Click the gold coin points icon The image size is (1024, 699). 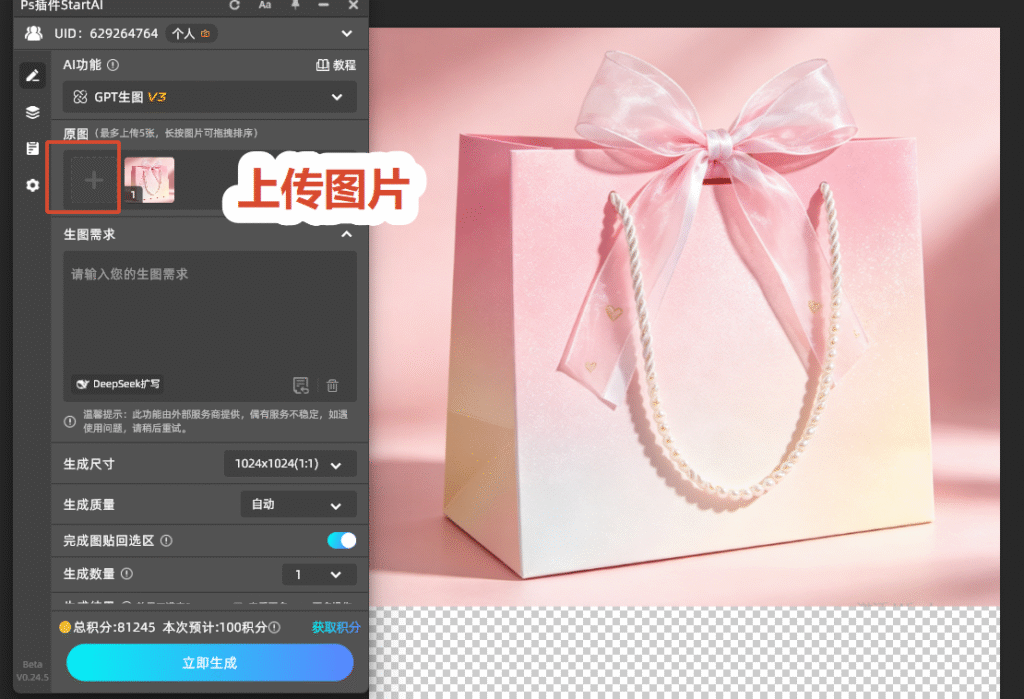point(65,627)
